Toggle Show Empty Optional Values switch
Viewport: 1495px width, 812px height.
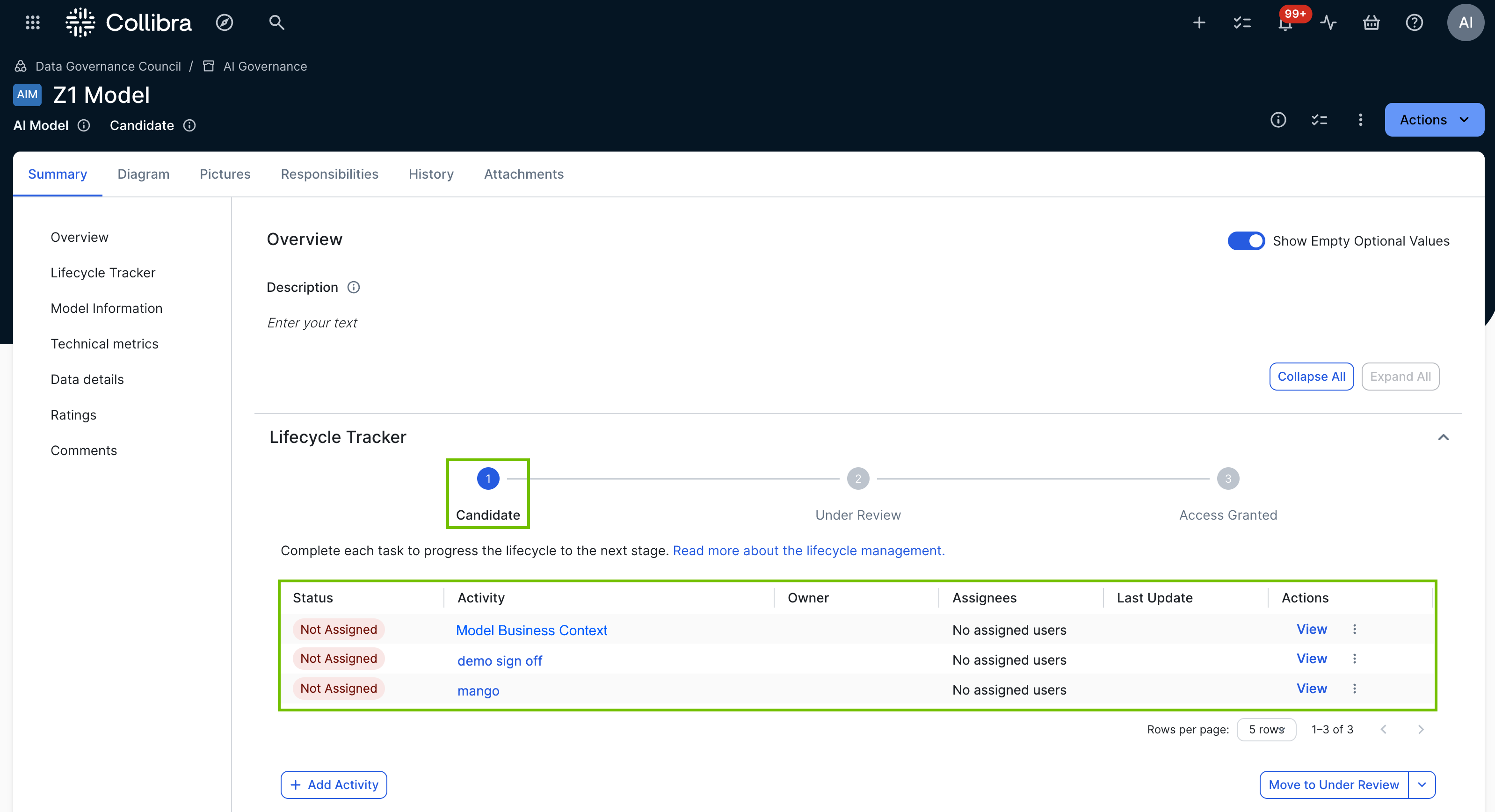click(1246, 241)
